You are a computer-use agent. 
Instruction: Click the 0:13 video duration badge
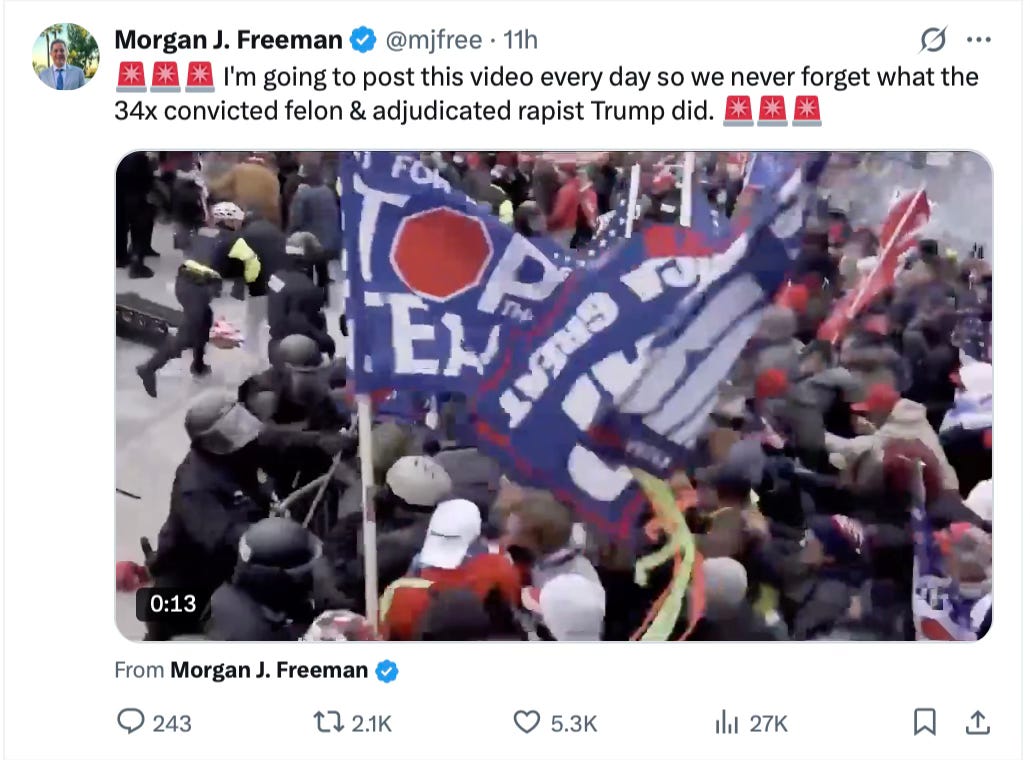[173, 603]
